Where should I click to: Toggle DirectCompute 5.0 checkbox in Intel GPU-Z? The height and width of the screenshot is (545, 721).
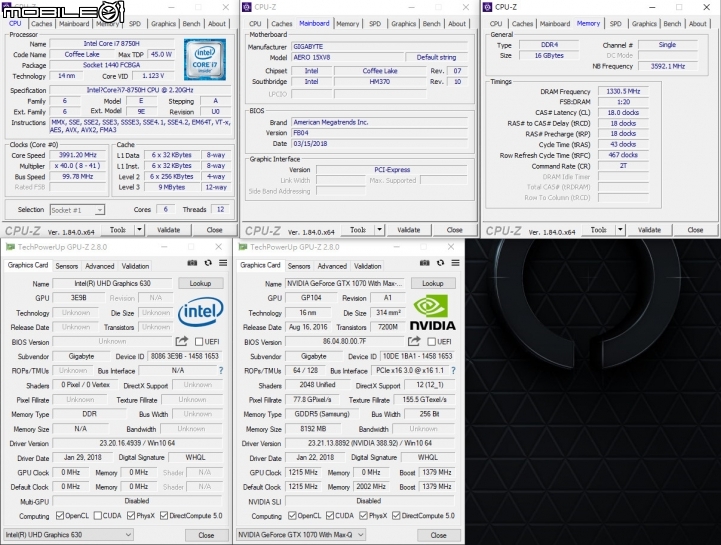[164, 516]
